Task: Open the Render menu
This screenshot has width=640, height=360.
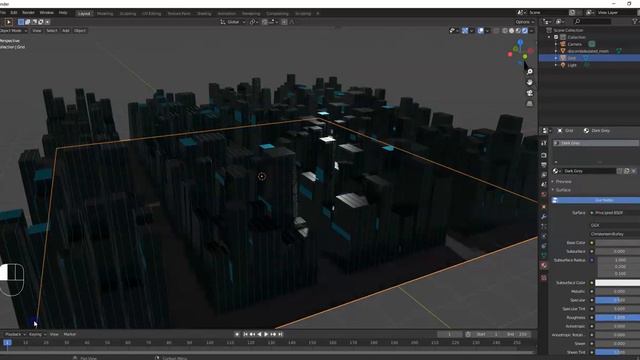Action: (28, 13)
